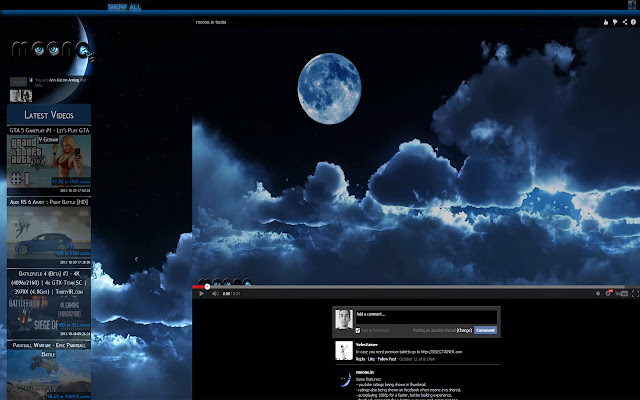Viewport: 640px width, 400px height.
Task: Click the Audi RS 6 Avant title text
Action: coord(49,202)
